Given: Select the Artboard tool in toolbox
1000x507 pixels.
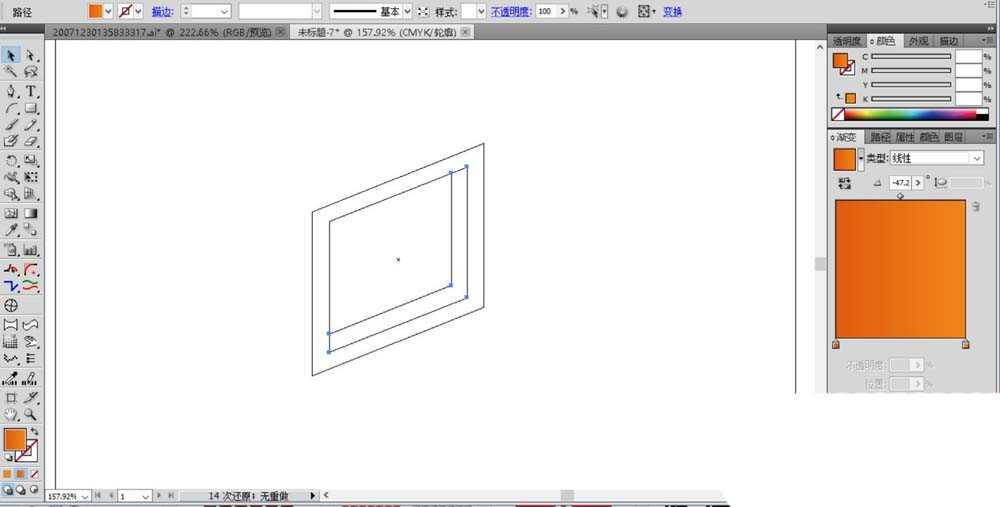Looking at the screenshot, I should pos(11,397).
